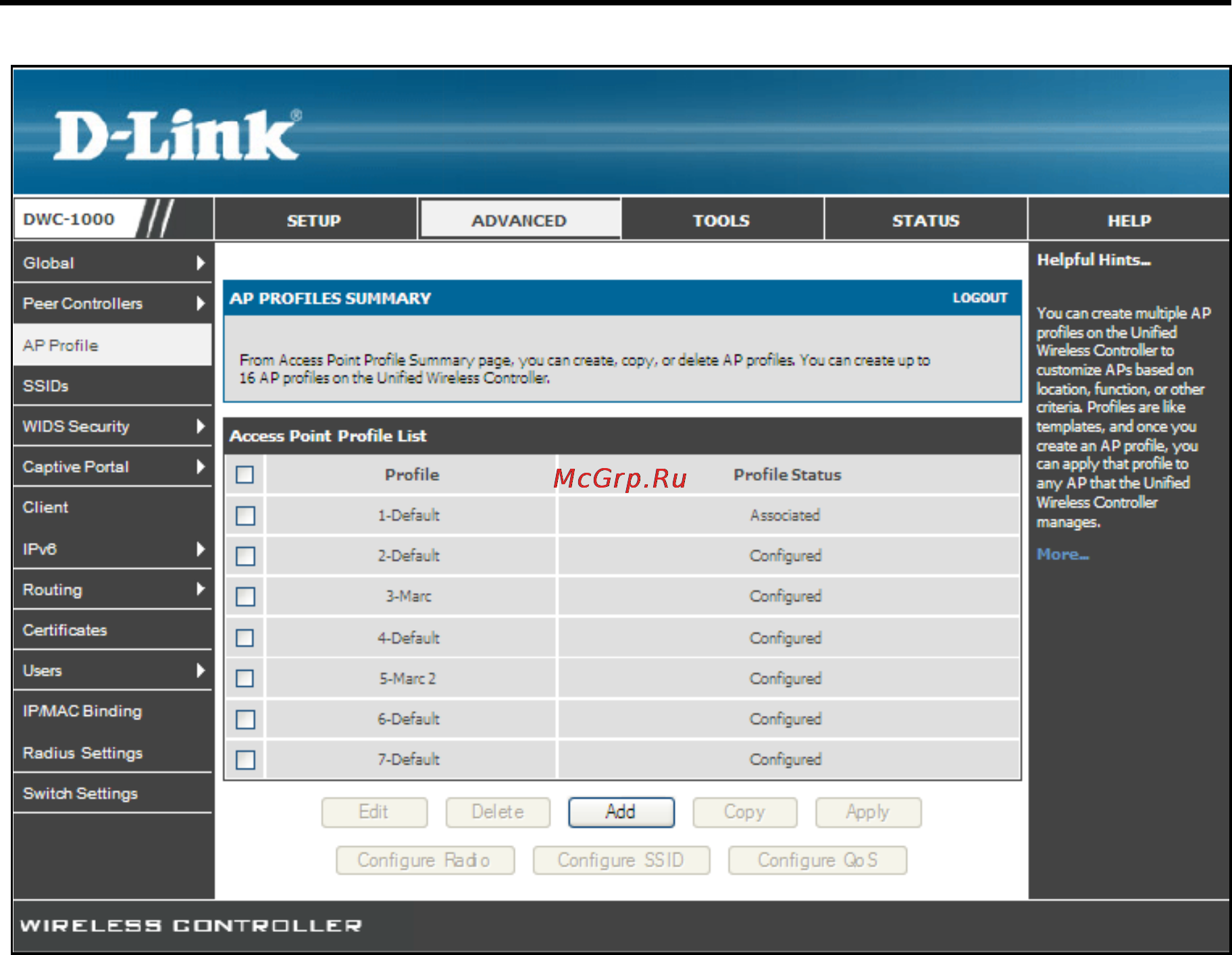Screen dimensions: 1232x955
Task: Expand the WIDS Security submenu arrow
Action: [x=200, y=426]
